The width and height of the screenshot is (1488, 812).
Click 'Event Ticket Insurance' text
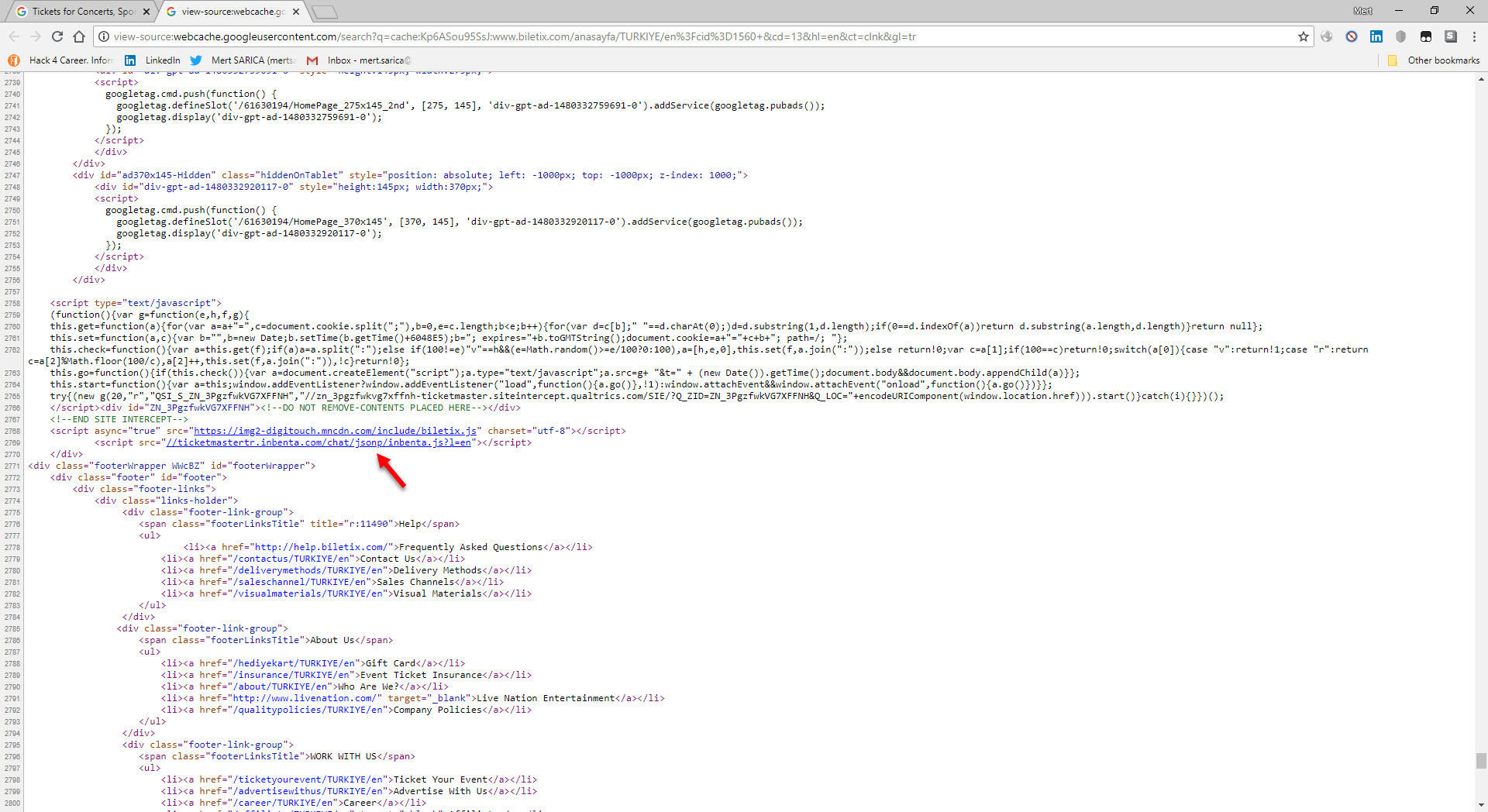[x=421, y=675]
